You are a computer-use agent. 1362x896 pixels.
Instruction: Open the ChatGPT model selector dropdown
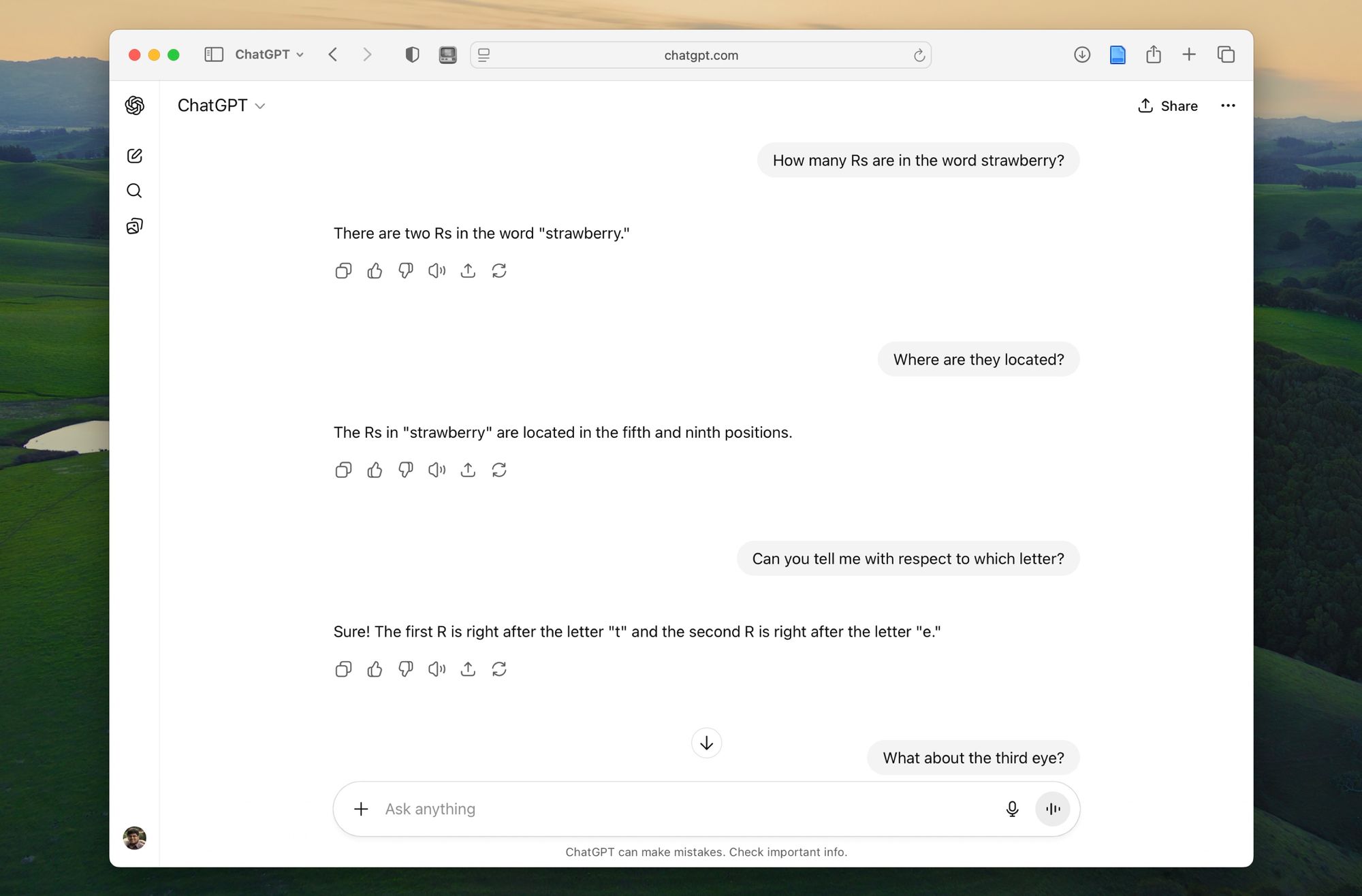(x=221, y=106)
